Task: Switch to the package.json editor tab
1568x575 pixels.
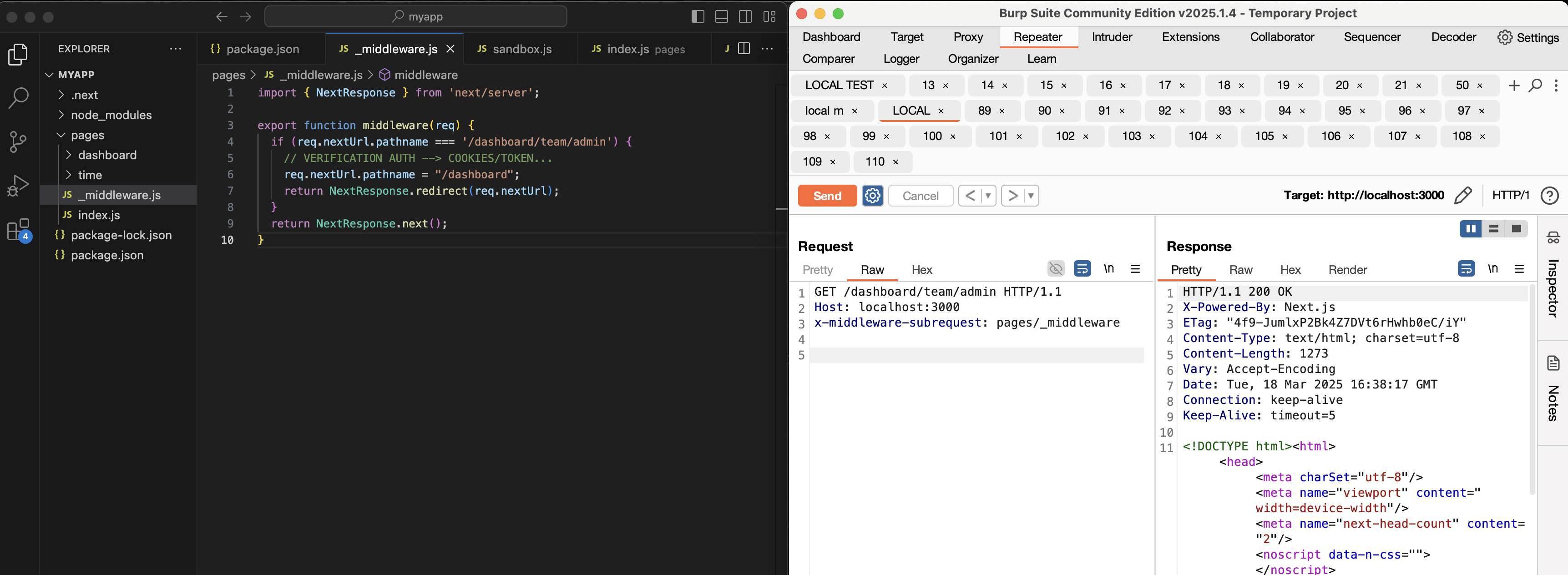Action: (262, 49)
